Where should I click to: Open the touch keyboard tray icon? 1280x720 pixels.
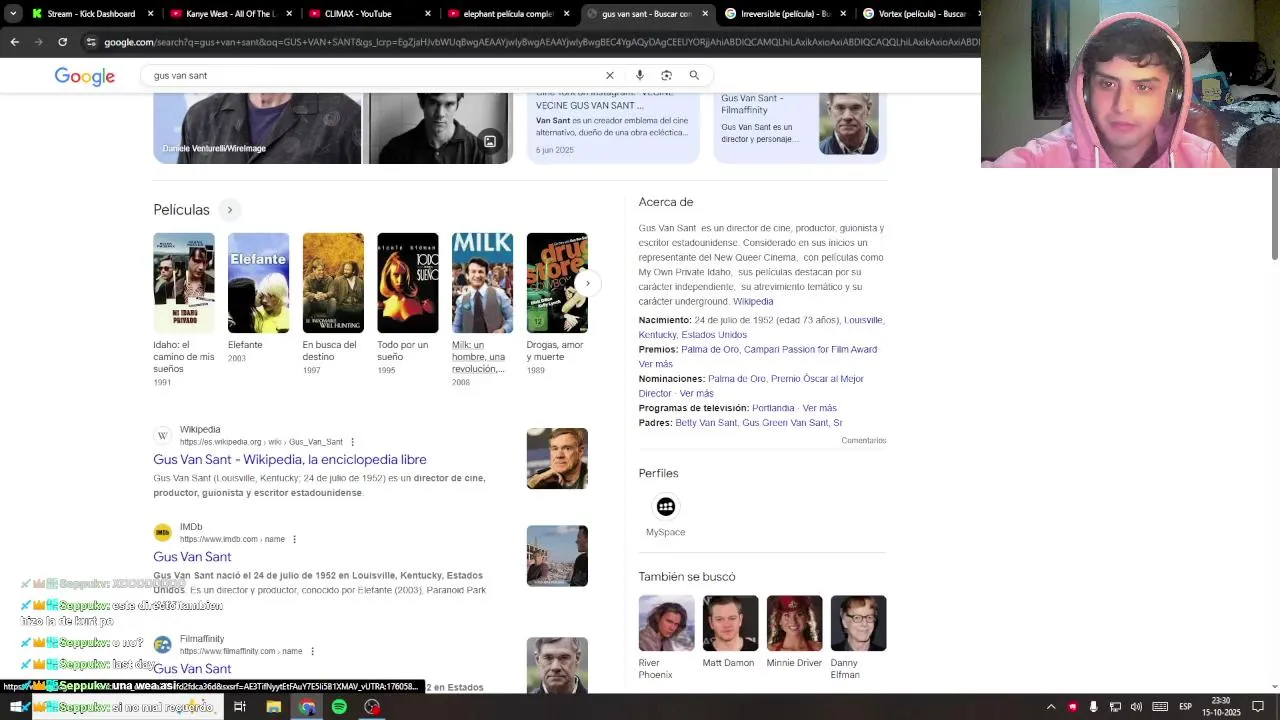click(1160, 707)
